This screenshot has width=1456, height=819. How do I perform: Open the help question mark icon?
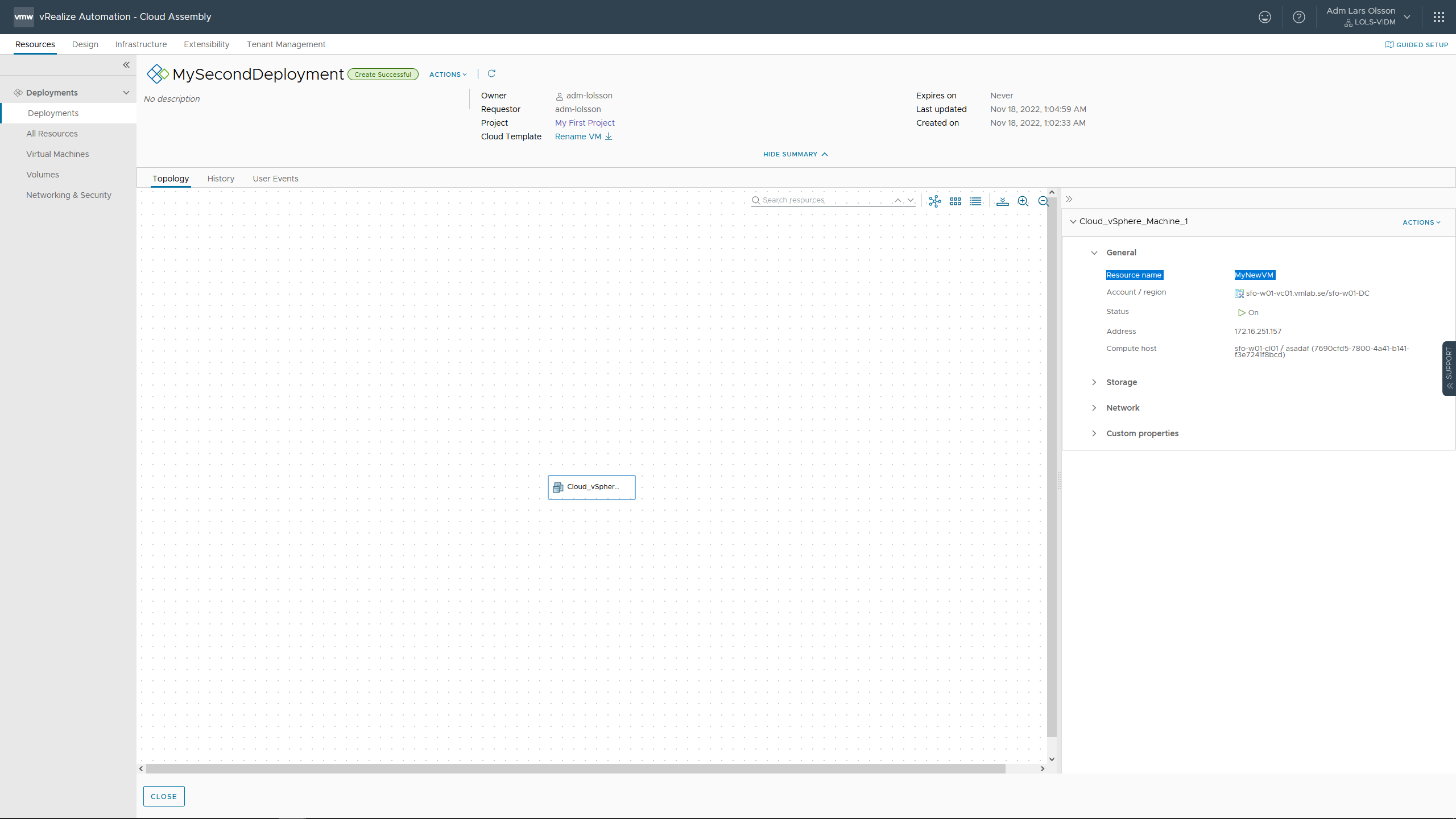(x=1299, y=17)
